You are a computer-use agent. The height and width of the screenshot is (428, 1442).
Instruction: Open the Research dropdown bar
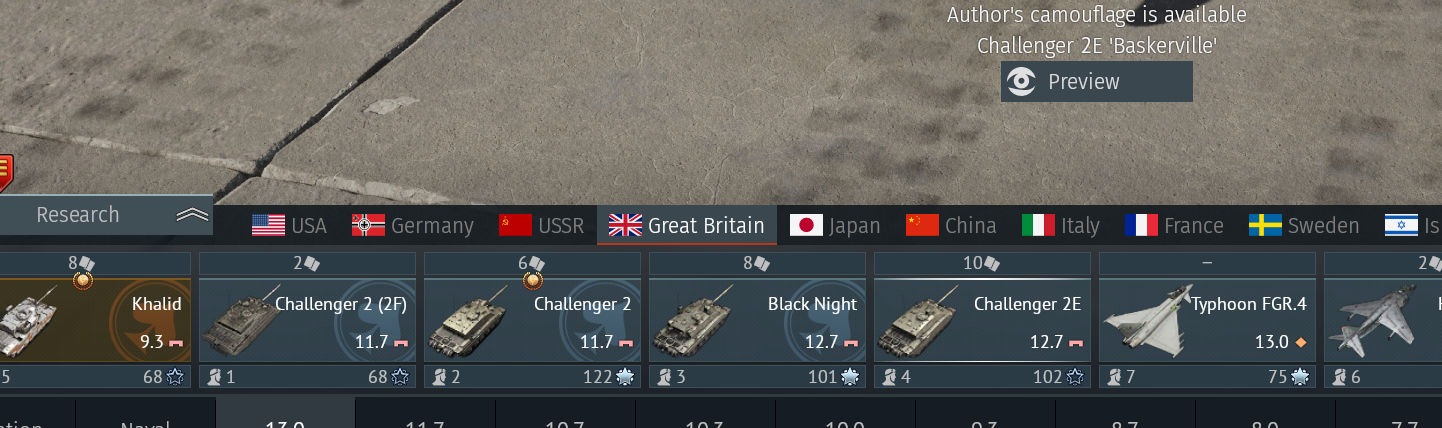click(106, 215)
